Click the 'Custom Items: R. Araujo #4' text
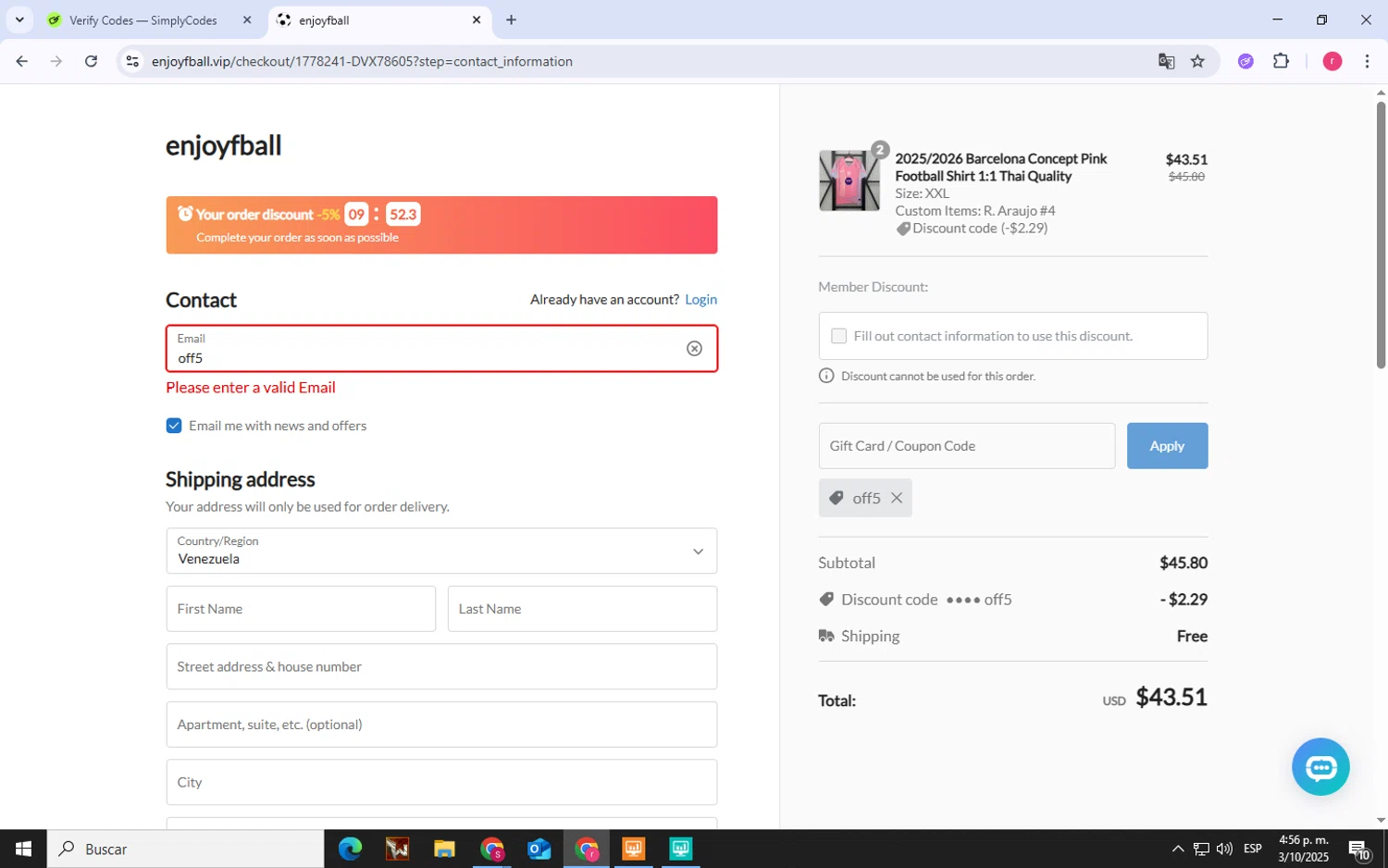Image resolution: width=1388 pixels, height=868 pixels. 974,211
